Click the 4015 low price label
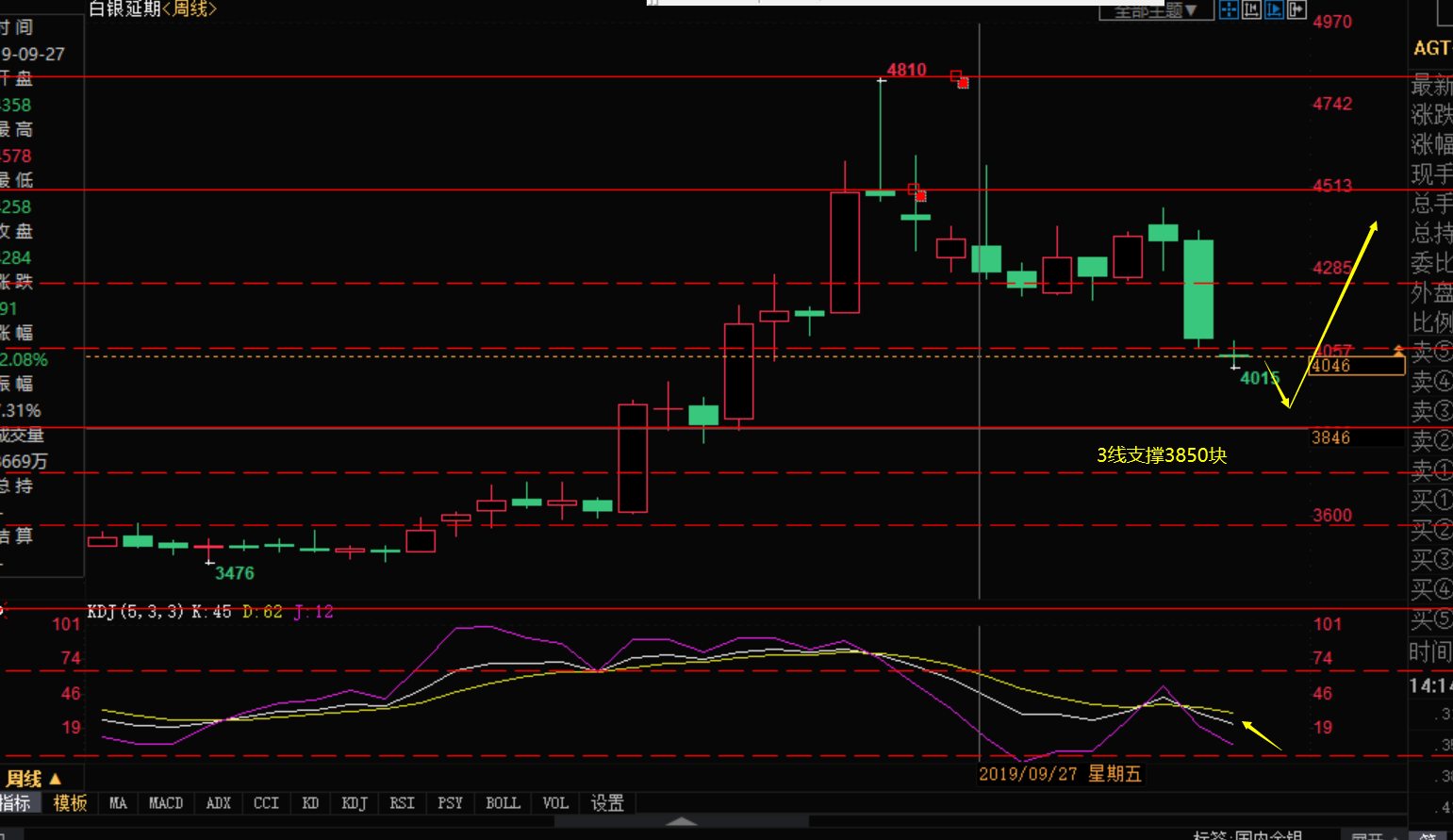This screenshot has height=840, width=1453. (x=1260, y=378)
